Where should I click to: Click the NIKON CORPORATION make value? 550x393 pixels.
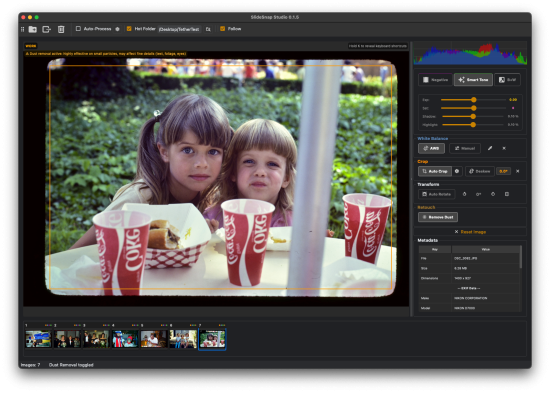click(471, 298)
